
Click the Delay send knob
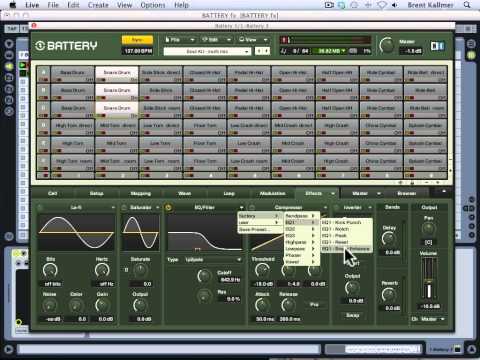389,239
